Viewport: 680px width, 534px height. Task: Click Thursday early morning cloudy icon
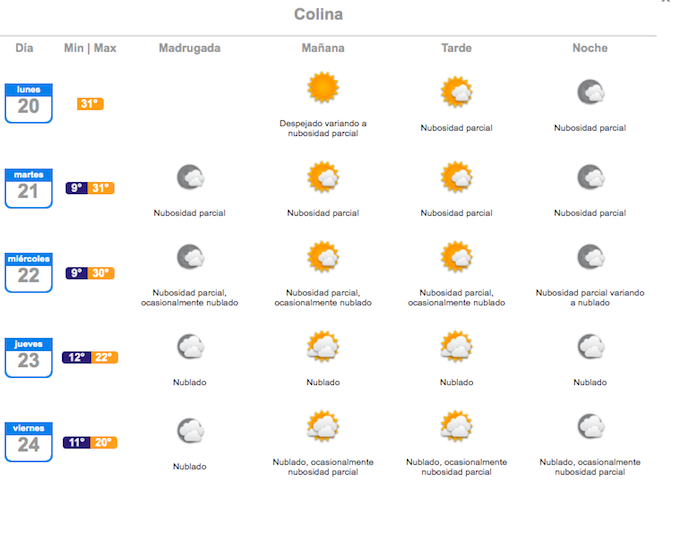190,347
